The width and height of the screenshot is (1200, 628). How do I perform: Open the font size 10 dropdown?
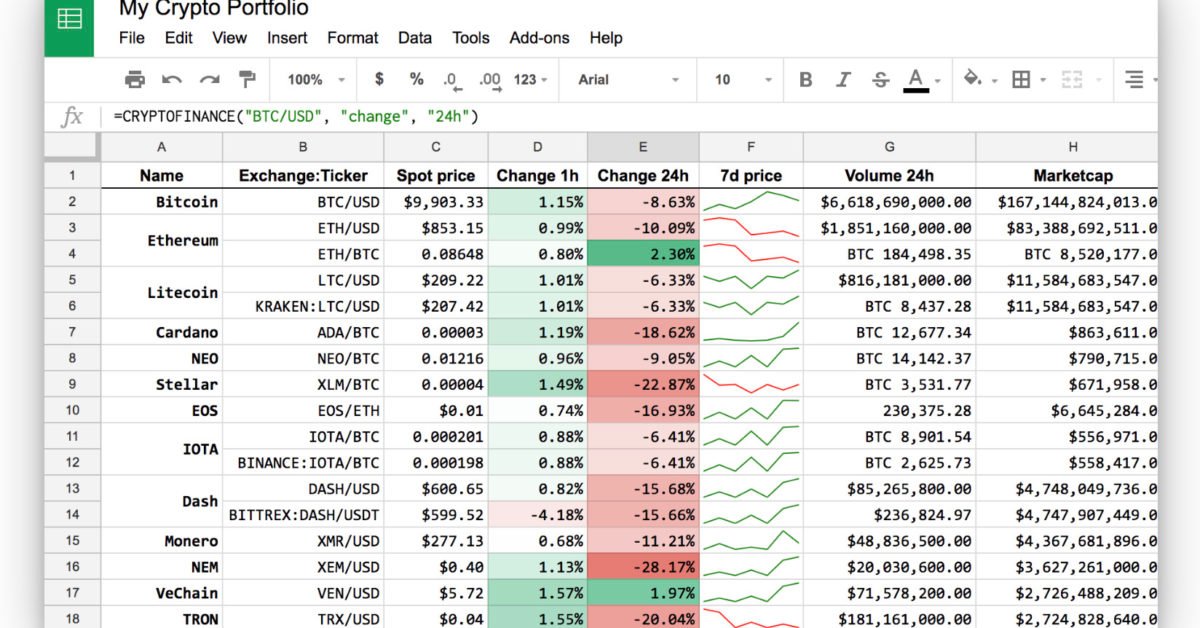pos(743,80)
